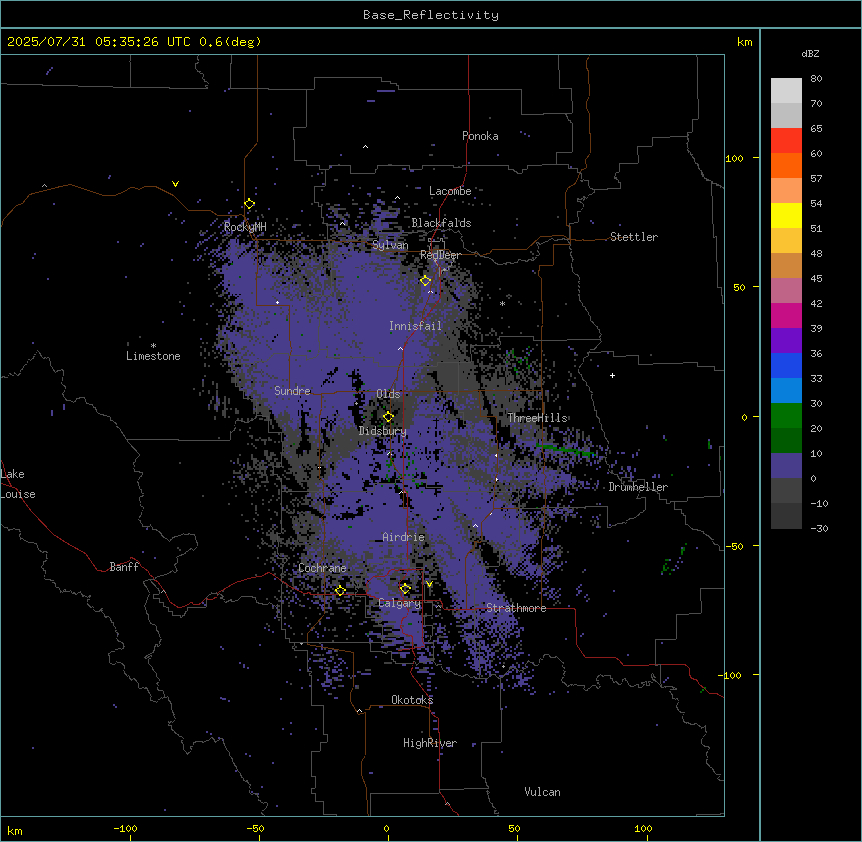
Task: Click the Banff label
Action: (124, 567)
